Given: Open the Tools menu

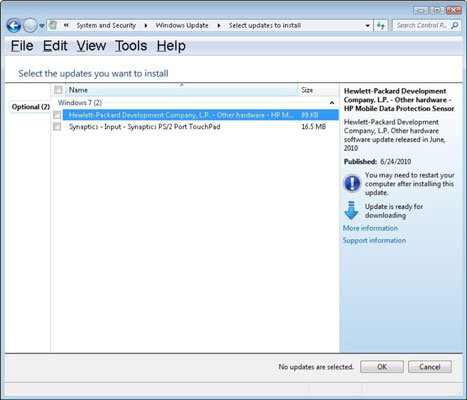Looking at the screenshot, I should point(131,46).
